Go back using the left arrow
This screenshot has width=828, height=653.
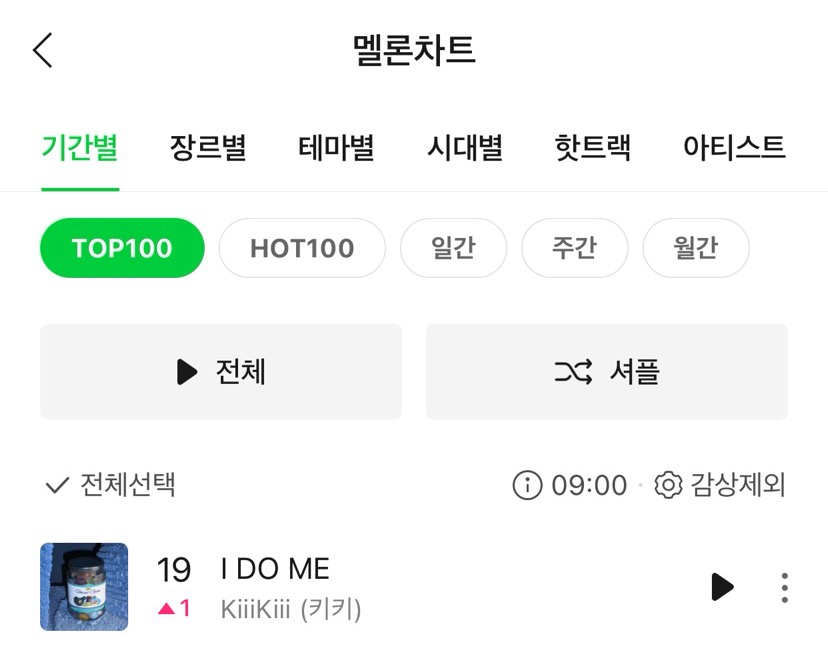(43, 50)
